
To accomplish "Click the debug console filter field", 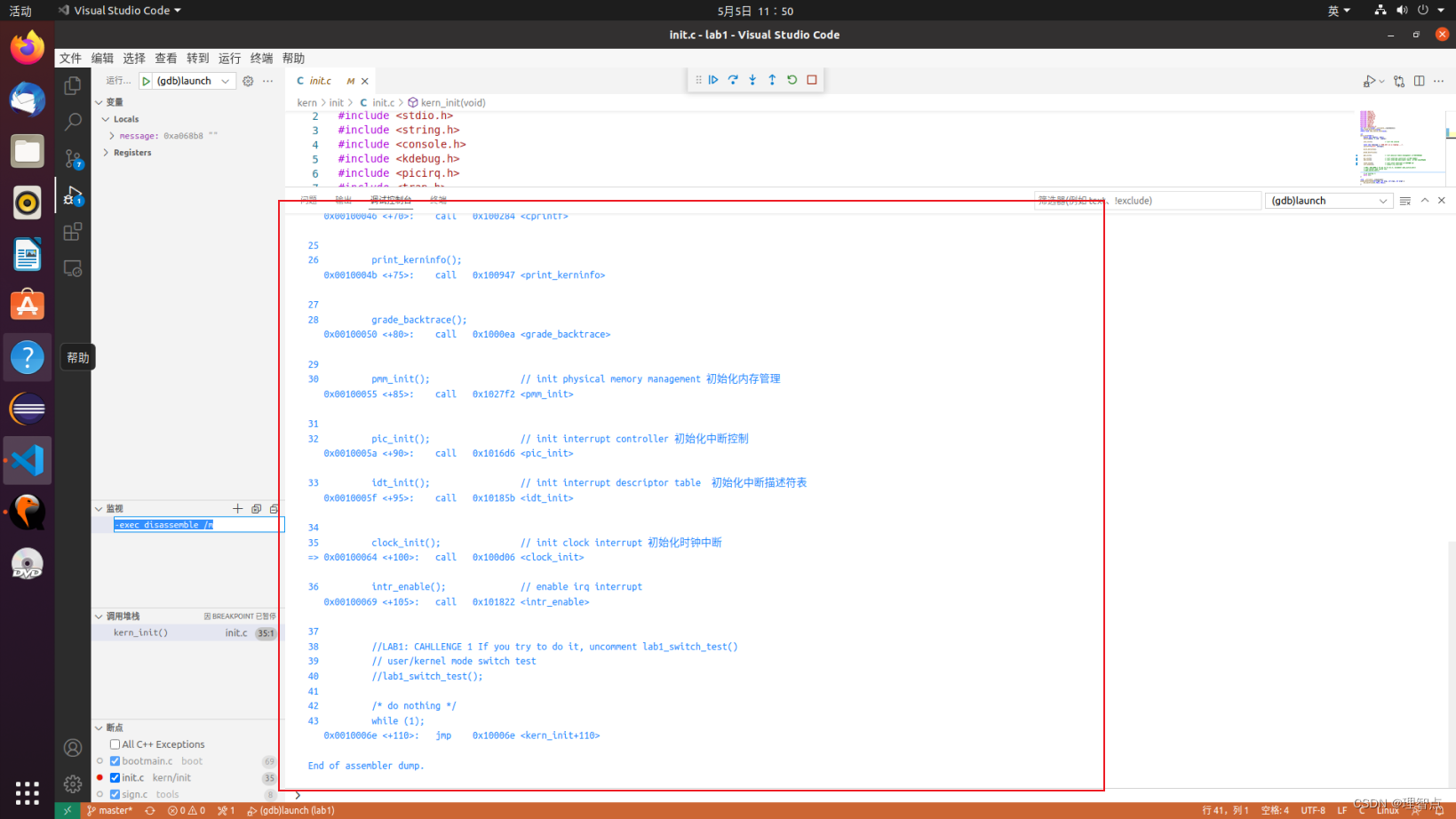I will (x=1147, y=201).
